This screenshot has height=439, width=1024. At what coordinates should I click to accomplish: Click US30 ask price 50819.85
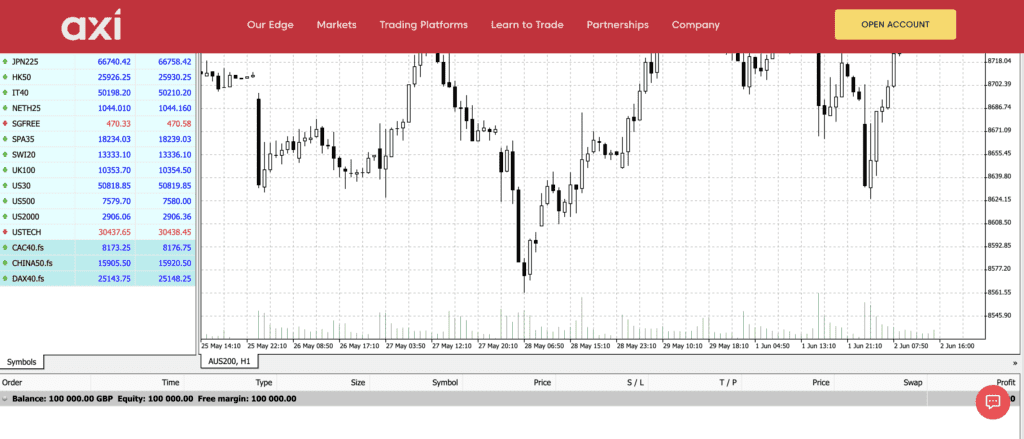(174, 186)
